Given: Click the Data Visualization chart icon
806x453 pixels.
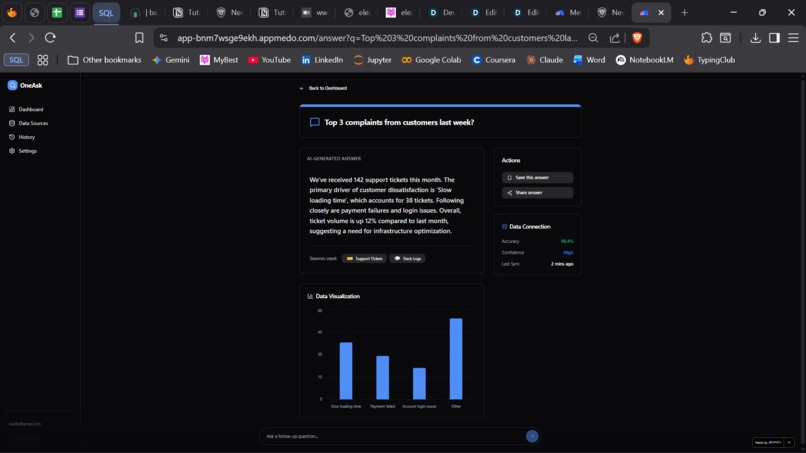Looking at the screenshot, I should [x=310, y=296].
